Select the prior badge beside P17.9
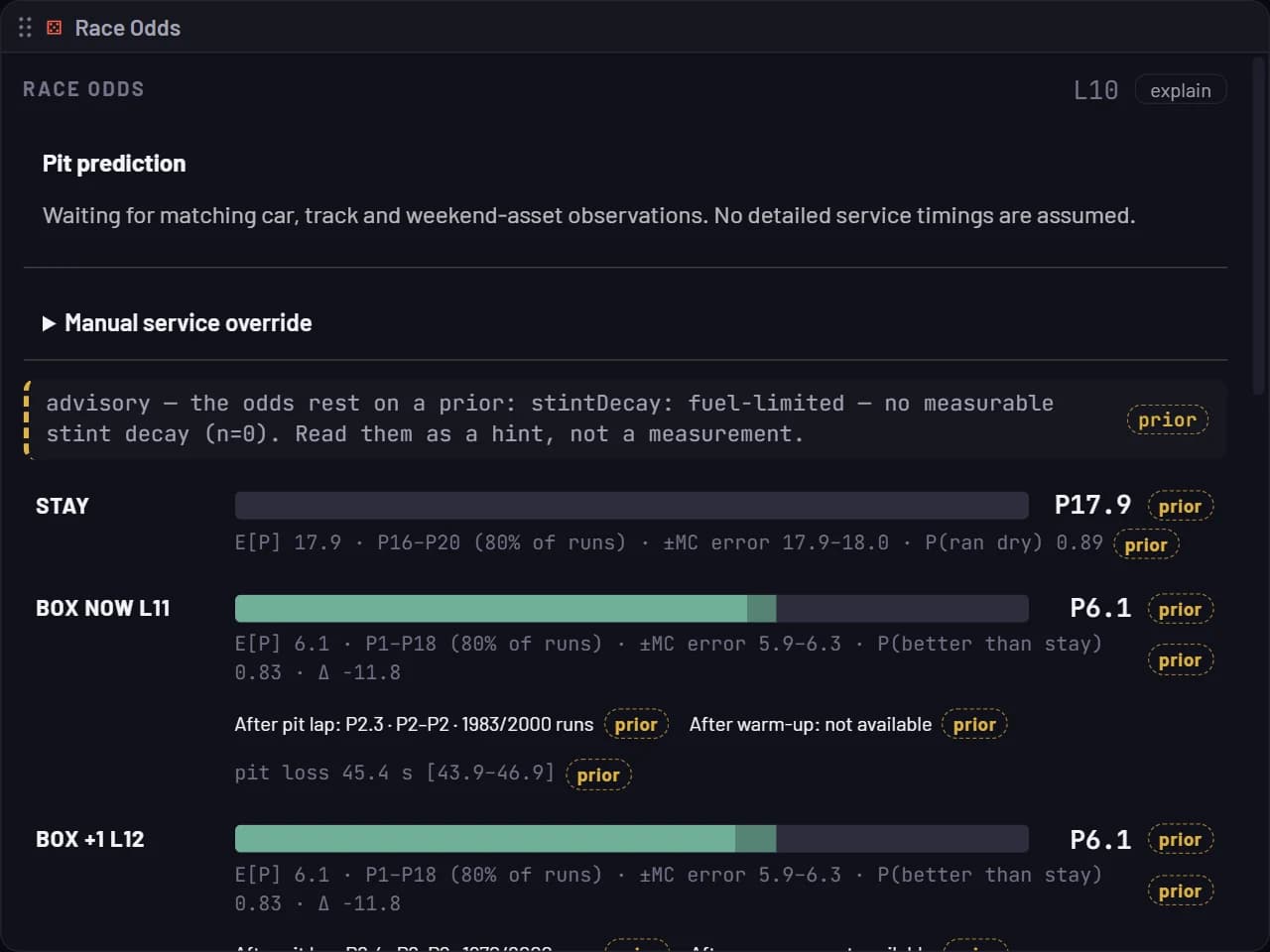1270x952 pixels. pyautogui.click(x=1180, y=506)
